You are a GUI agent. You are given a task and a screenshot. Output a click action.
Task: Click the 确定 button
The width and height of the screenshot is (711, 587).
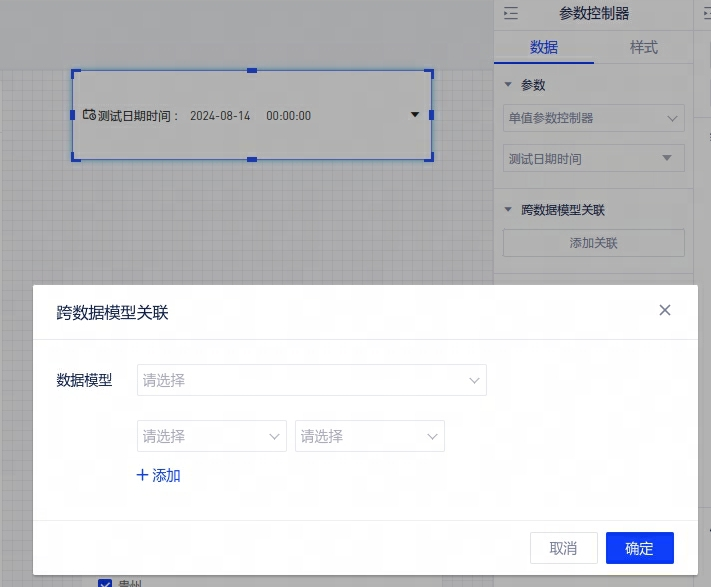(639, 548)
